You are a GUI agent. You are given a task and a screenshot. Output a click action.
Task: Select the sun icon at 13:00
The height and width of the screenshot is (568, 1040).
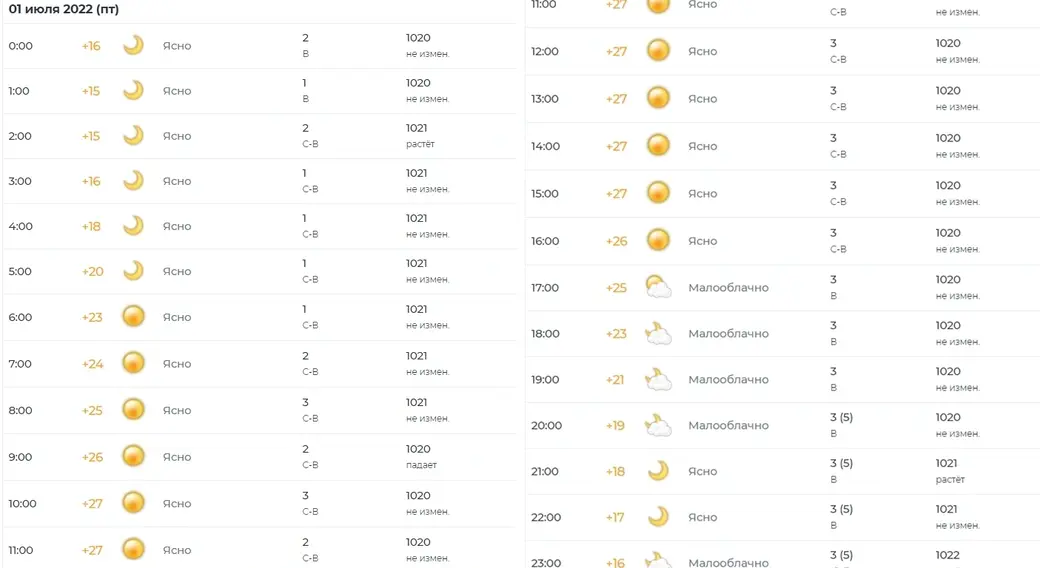[658, 98]
